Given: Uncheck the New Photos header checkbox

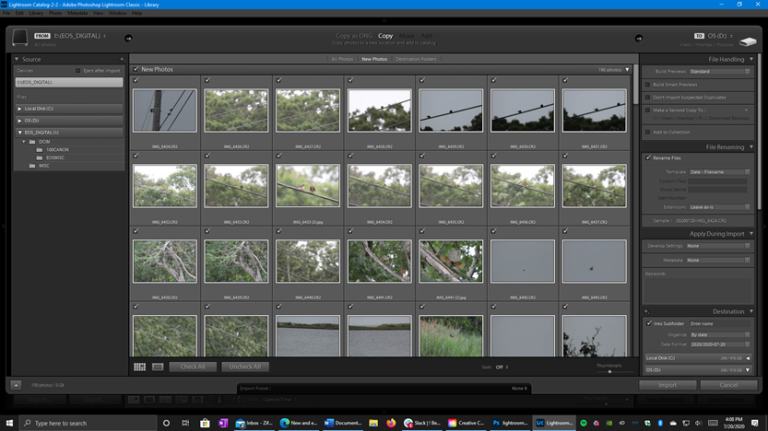Looking at the screenshot, I should [136, 70].
